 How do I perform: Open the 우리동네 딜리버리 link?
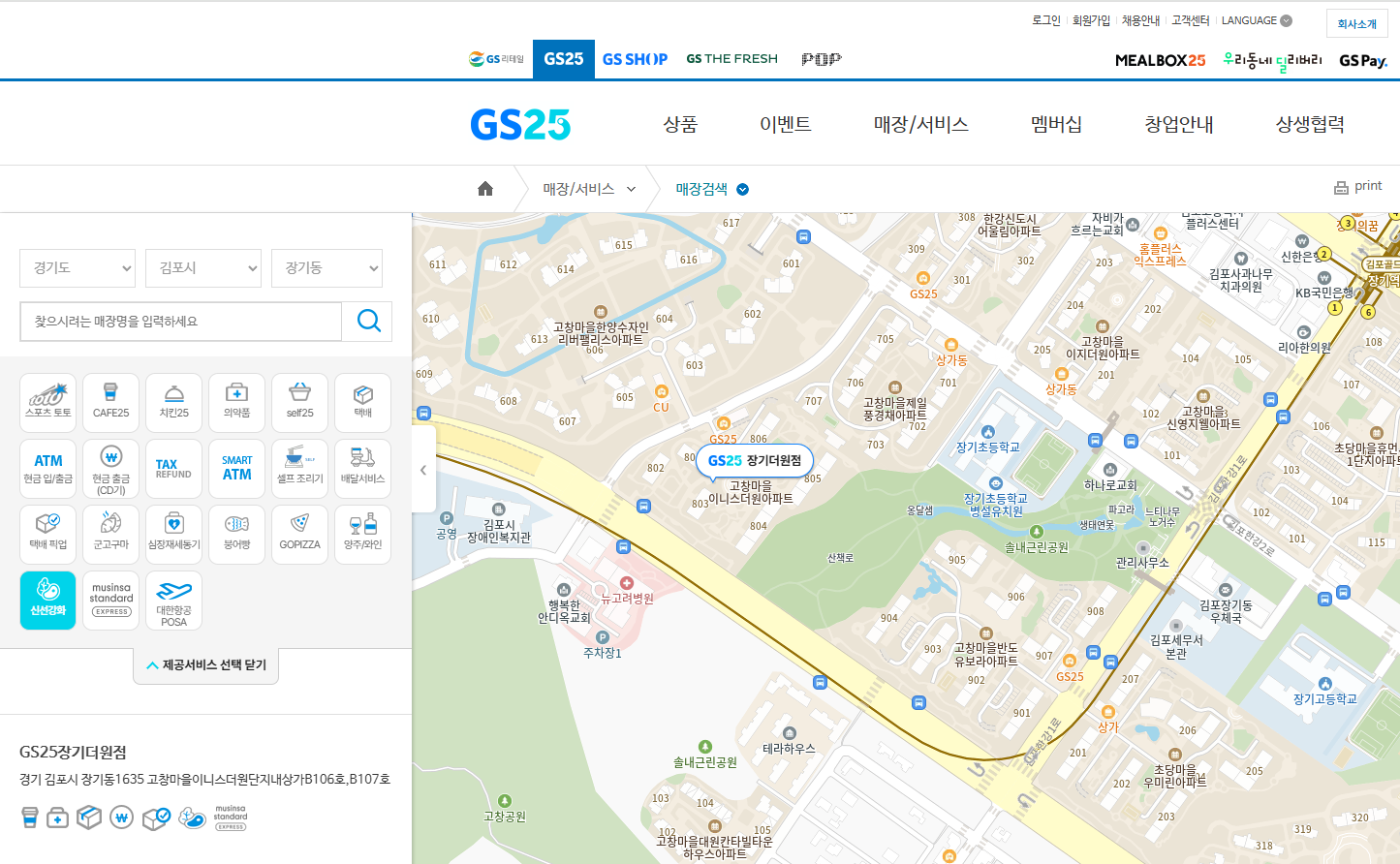1272,61
